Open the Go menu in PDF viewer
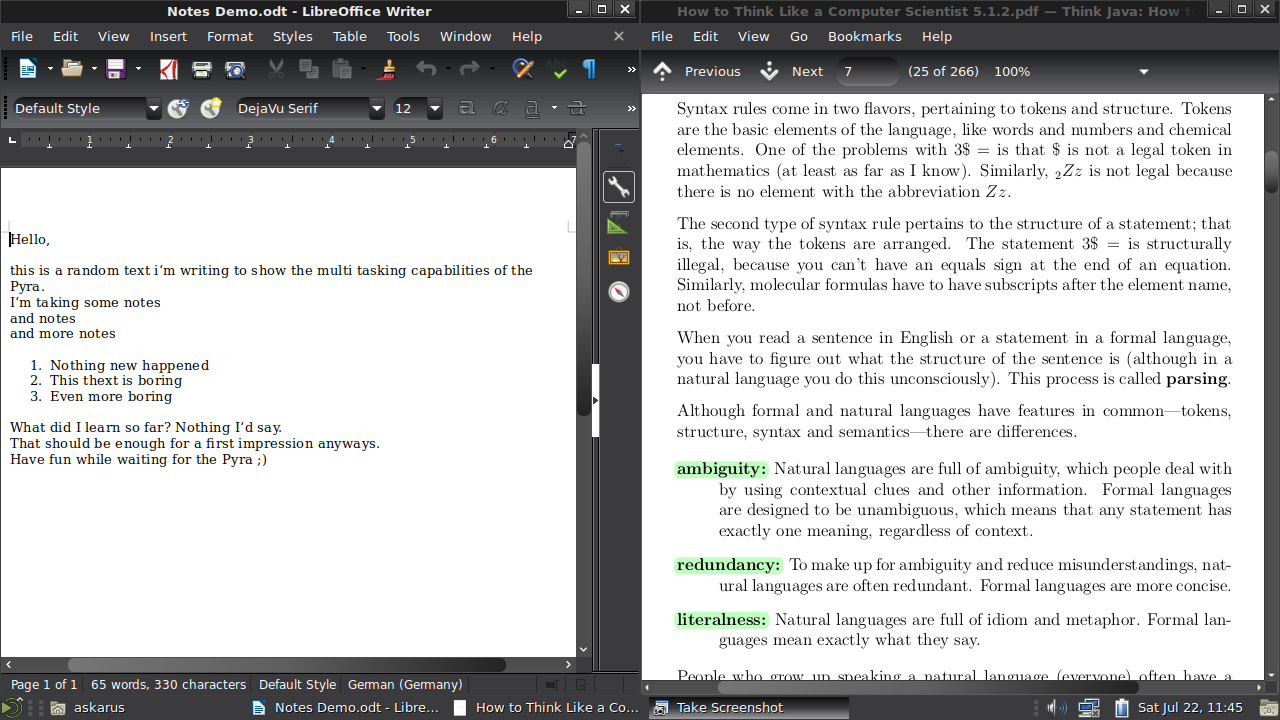 tap(799, 36)
